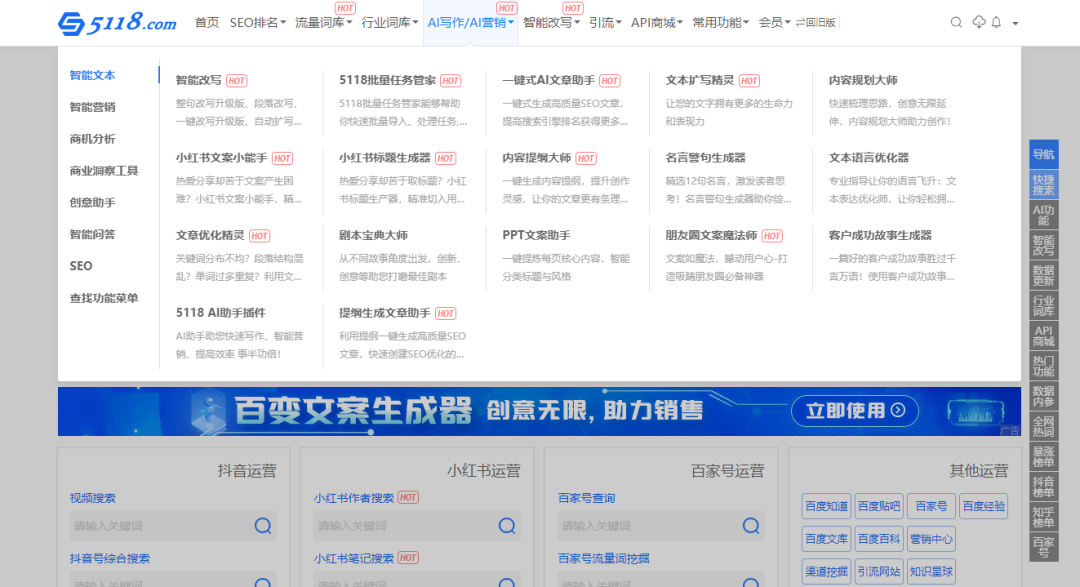
Task: Expand the AI写作/AI营销 dropdown menu
Action: [470, 23]
